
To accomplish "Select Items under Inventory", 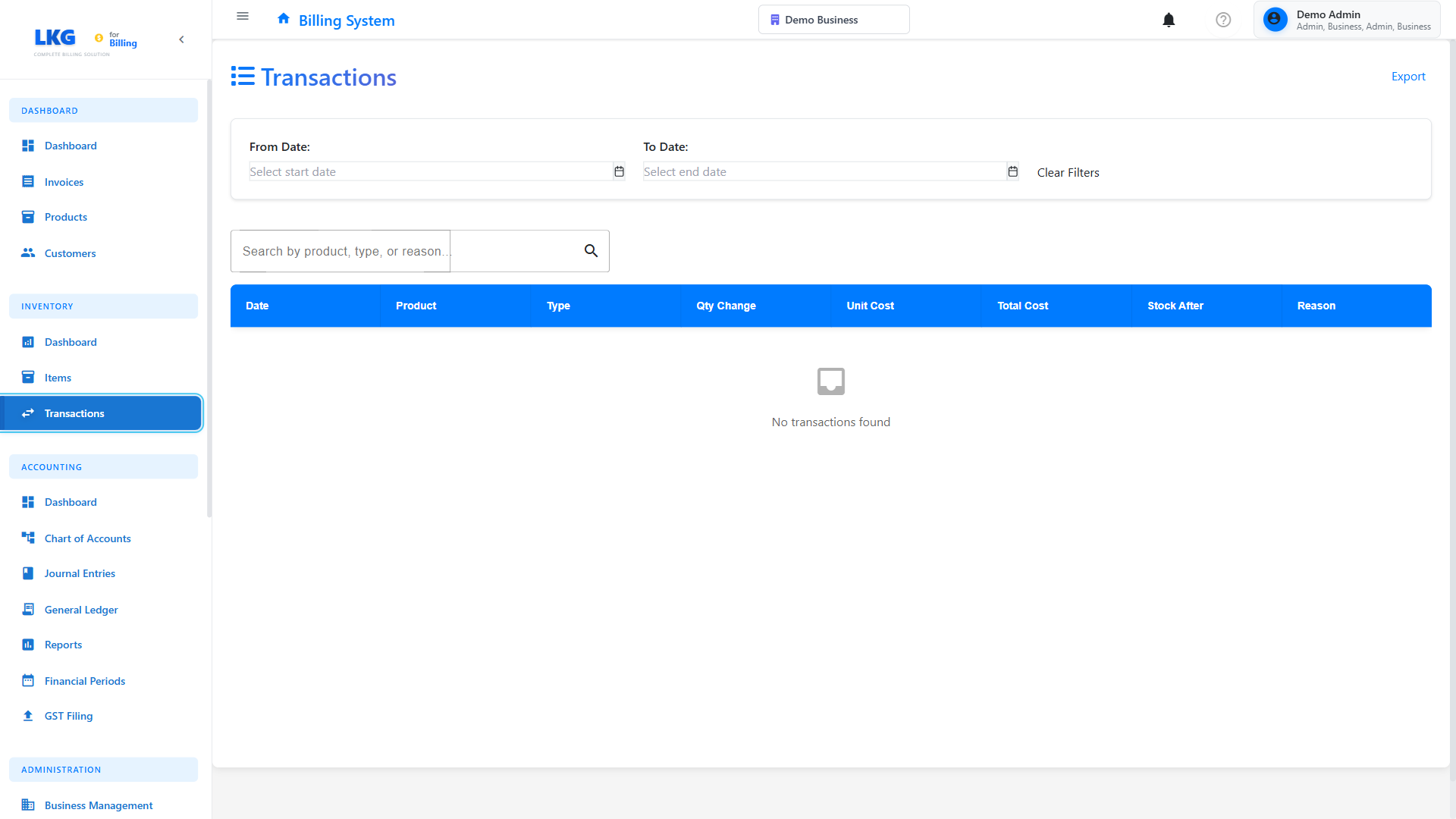I will pyautogui.click(x=58, y=378).
